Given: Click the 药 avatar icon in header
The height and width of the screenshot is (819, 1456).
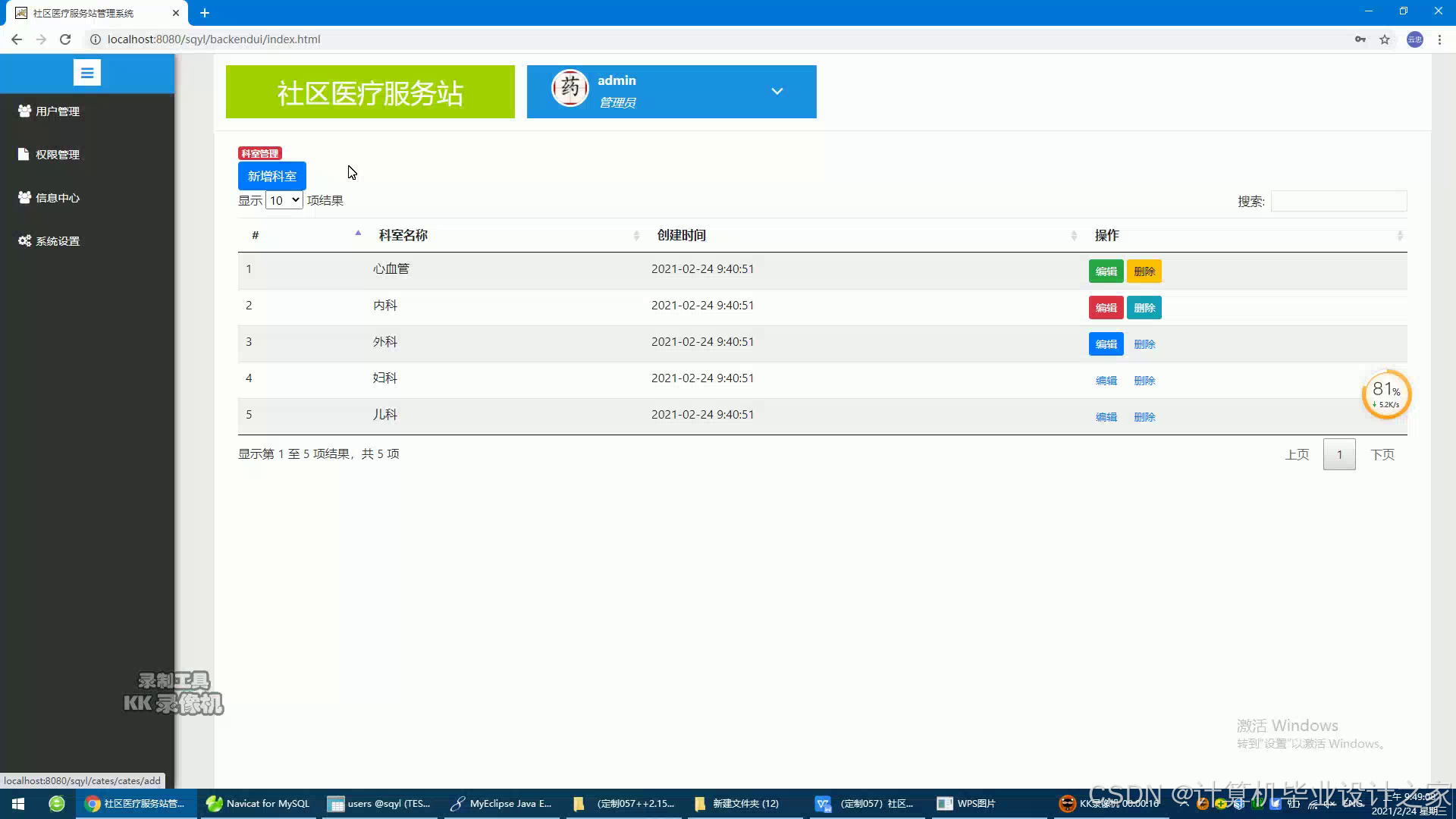Looking at the screenshot, I should pos(570,89).
